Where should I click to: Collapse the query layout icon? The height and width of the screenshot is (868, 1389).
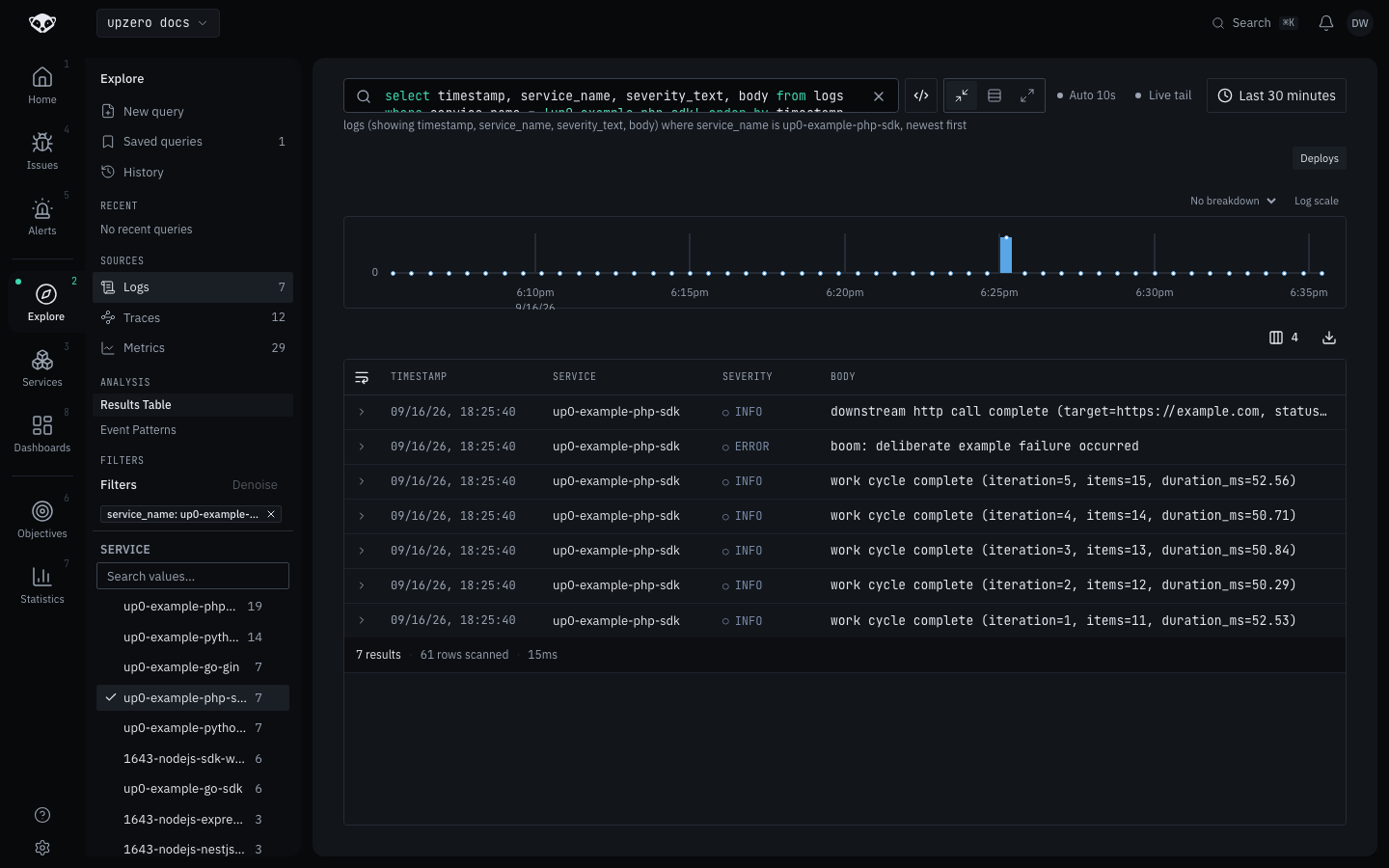point(962,95)
